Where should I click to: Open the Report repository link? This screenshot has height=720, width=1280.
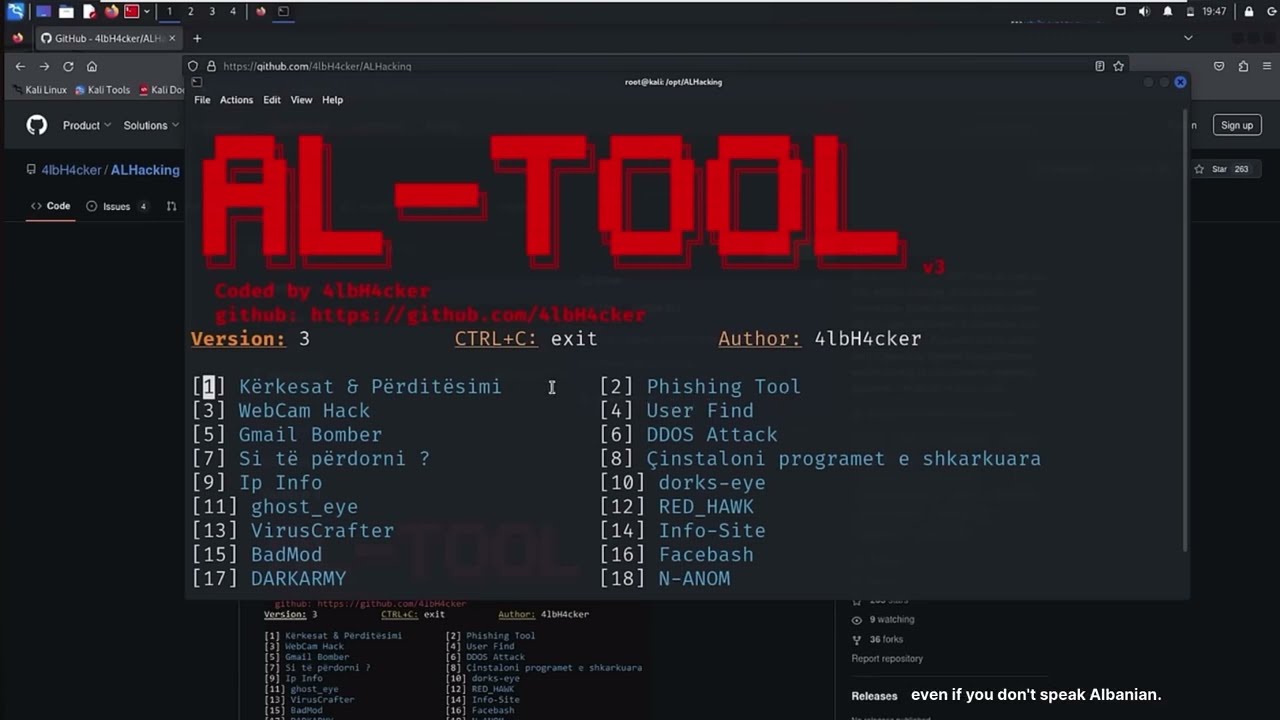tap(887, 659)
